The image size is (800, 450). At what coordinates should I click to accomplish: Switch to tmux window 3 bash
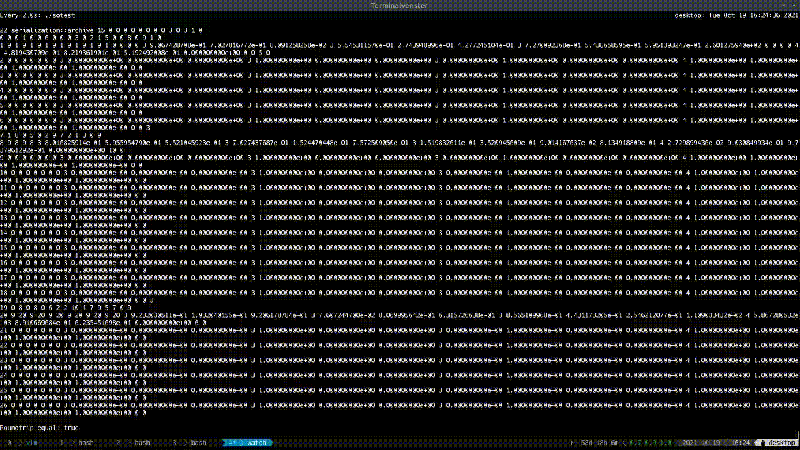pos(190,443)
